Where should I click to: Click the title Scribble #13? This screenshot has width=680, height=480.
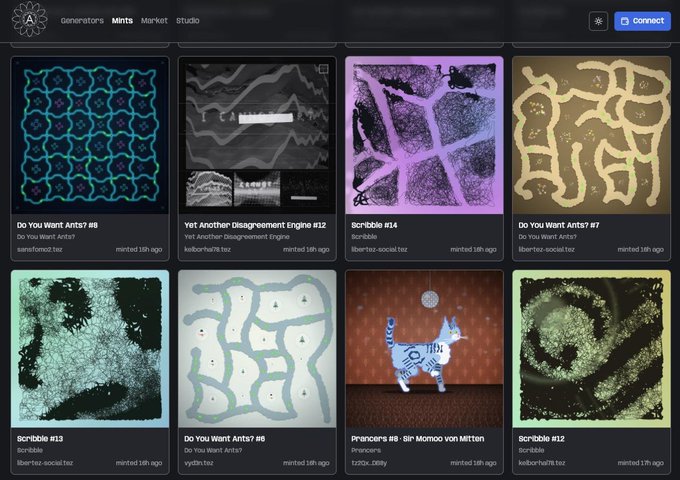pyautogui.click(x=40, y=439)
